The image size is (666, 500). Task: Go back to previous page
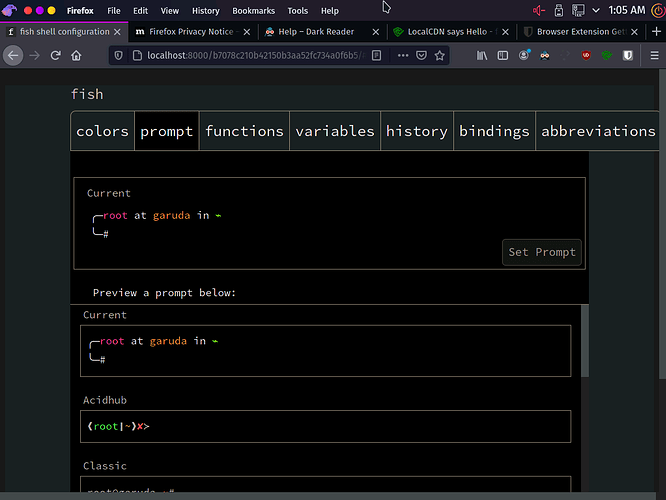click(13, 55)
